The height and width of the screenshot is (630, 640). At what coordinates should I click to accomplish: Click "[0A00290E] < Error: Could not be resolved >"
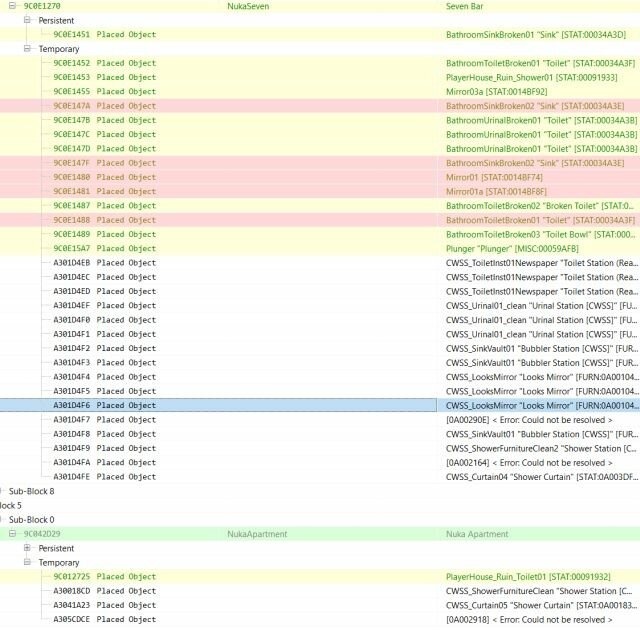(x=529, y=419)
